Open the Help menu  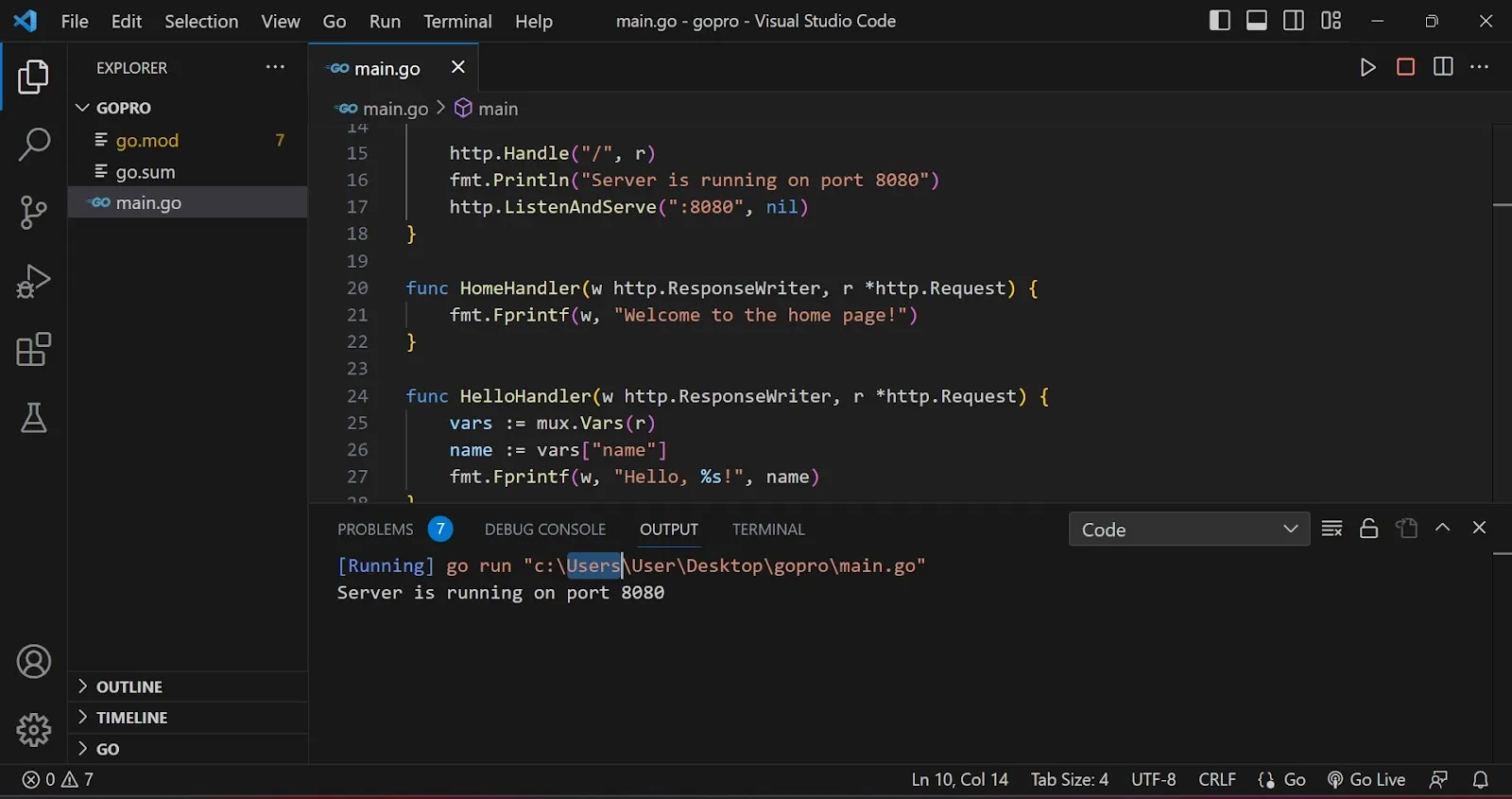pos(534,21)
